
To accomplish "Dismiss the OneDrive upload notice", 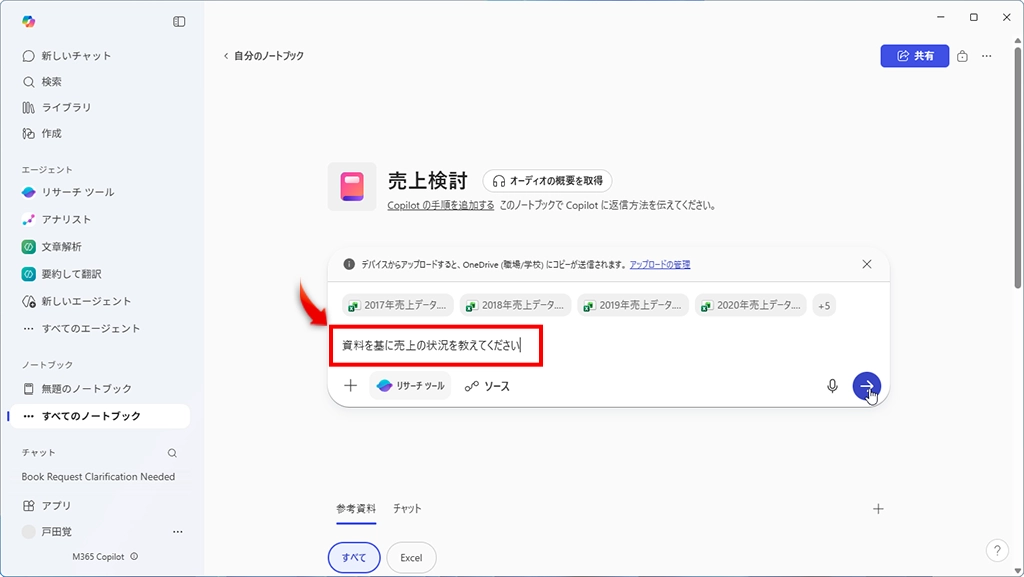I will [867, 265].
